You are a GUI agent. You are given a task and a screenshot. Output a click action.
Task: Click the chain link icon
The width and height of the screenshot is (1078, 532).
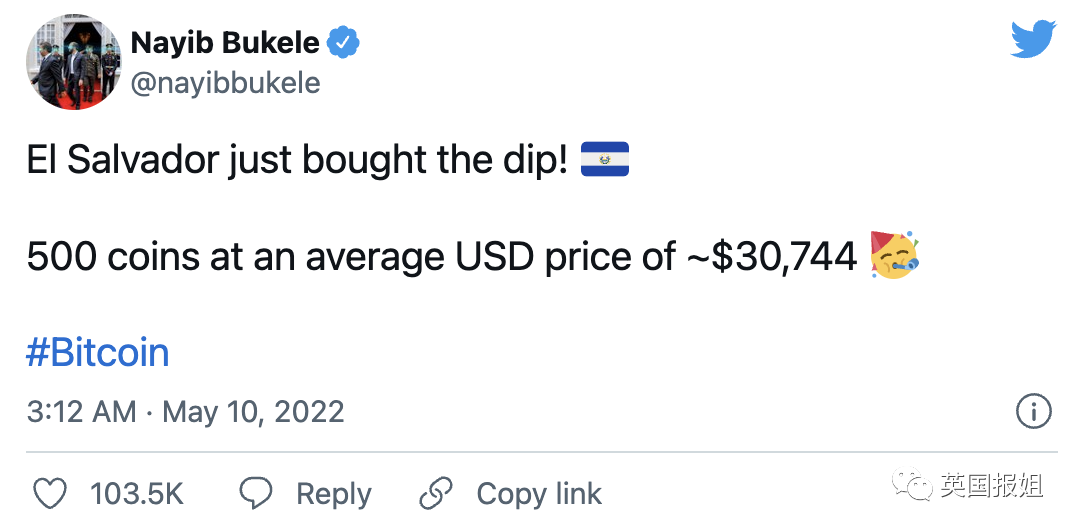click(437, 493)
